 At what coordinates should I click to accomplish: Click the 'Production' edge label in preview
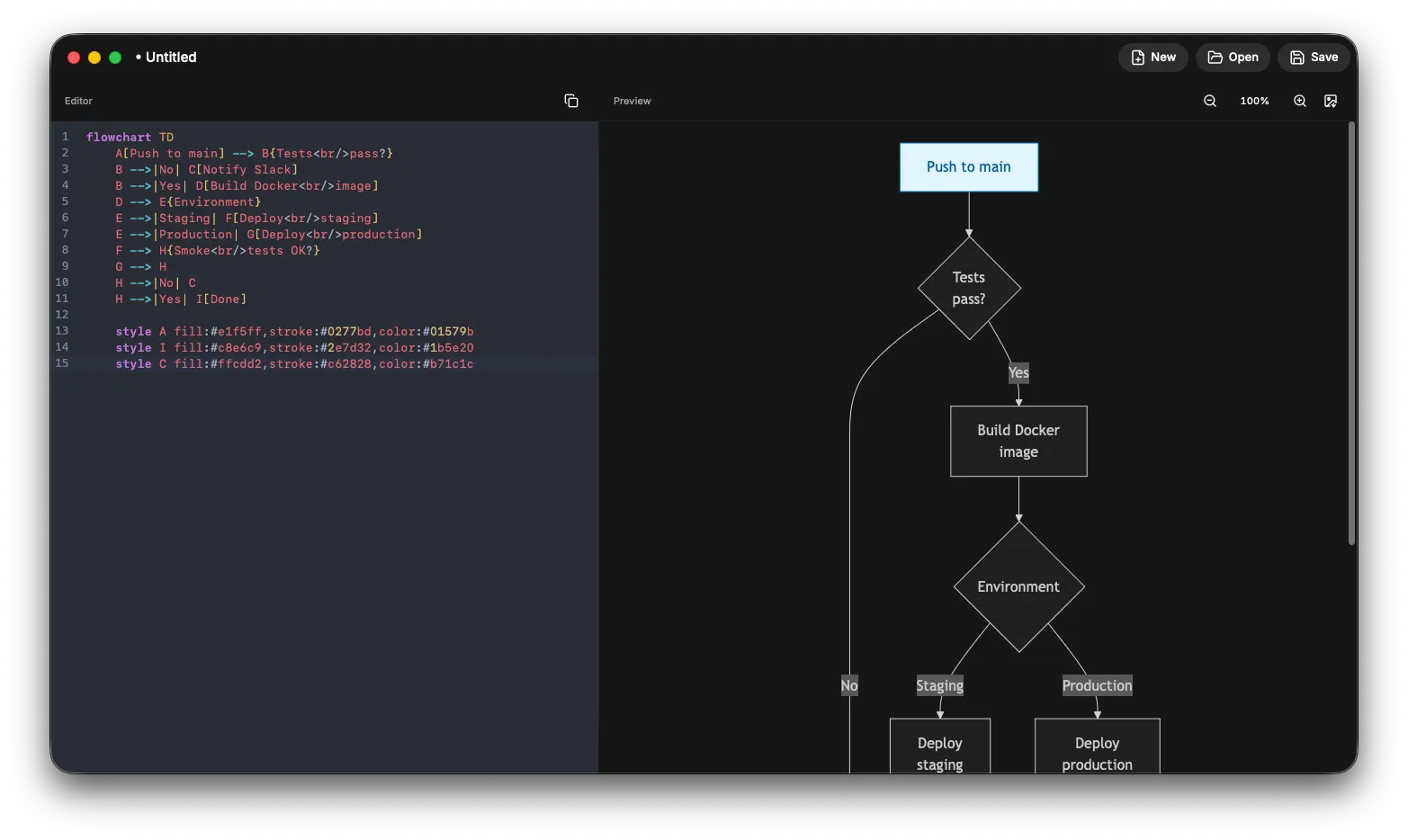point(1098,685)
